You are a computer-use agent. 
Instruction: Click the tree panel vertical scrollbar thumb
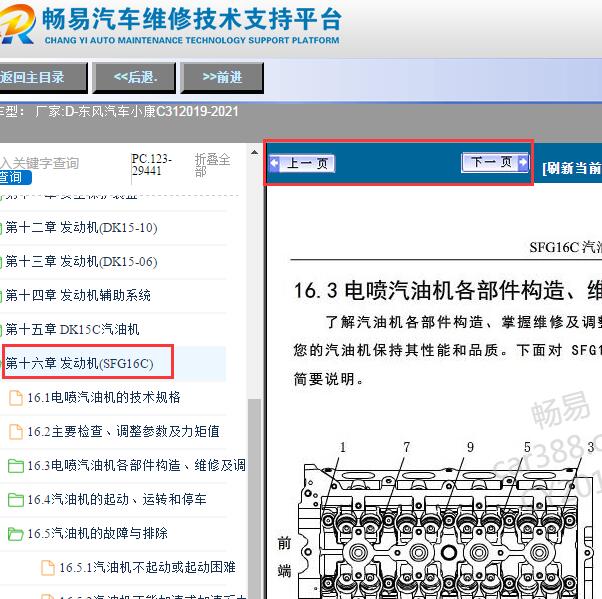[254, 498]
